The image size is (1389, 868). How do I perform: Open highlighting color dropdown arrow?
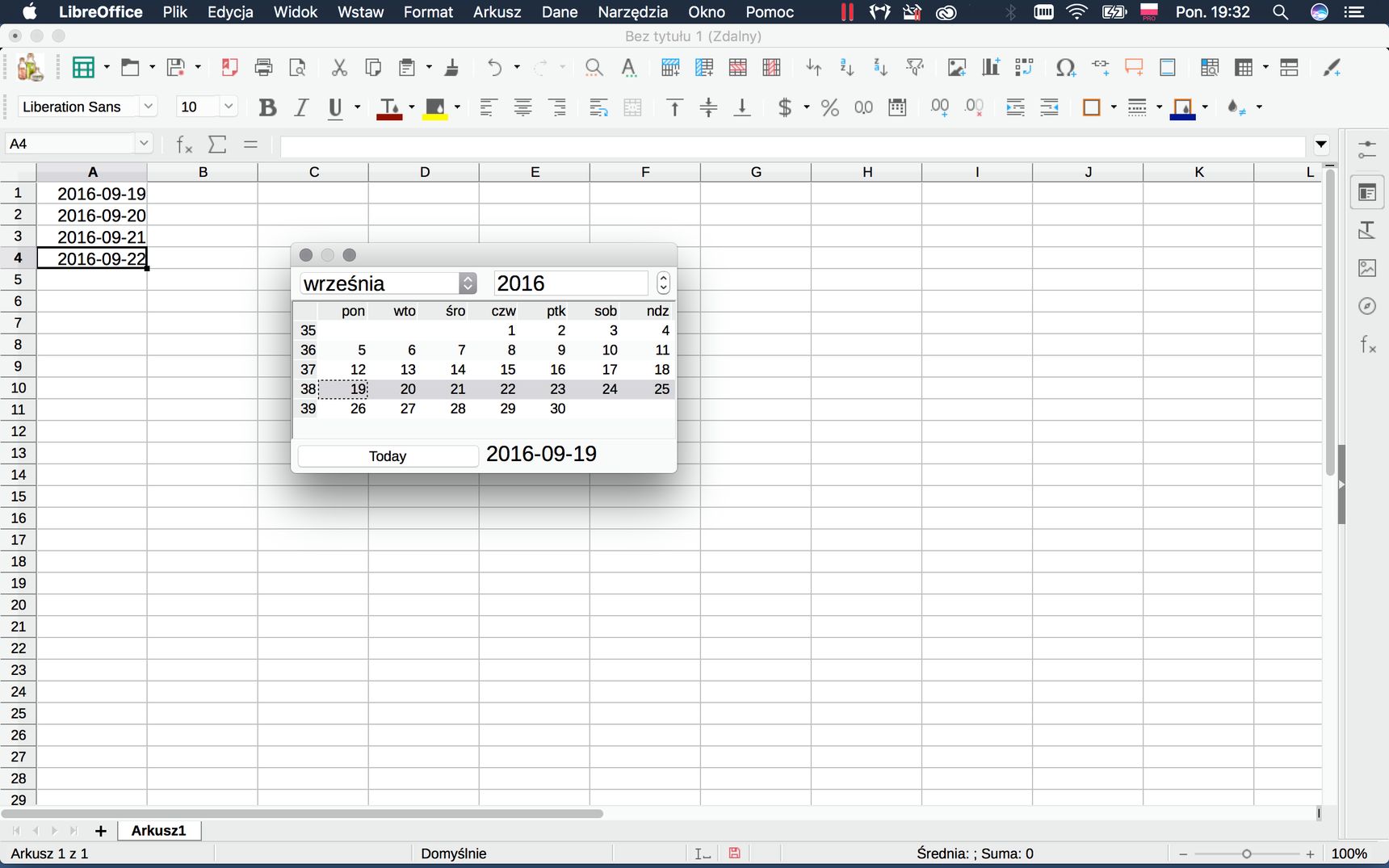coord(457,107)
